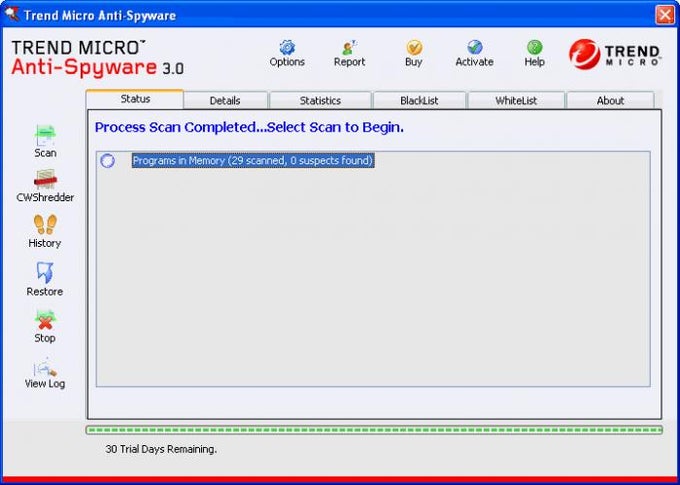The image size is (680, 485).
Task: Select the Programs in Memory scan result row
Action: click(x=253, y=161)
